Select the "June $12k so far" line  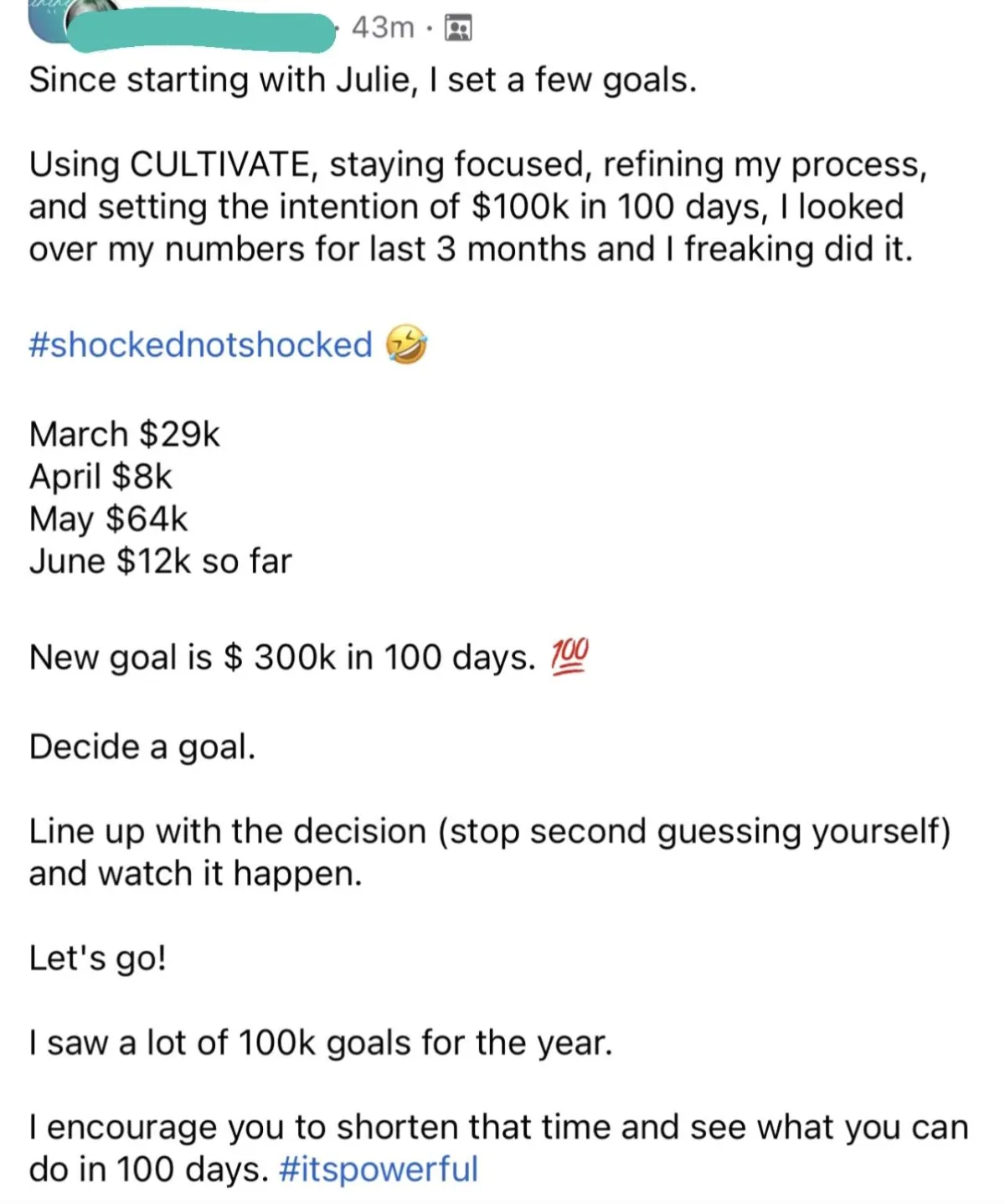[161, 561]
